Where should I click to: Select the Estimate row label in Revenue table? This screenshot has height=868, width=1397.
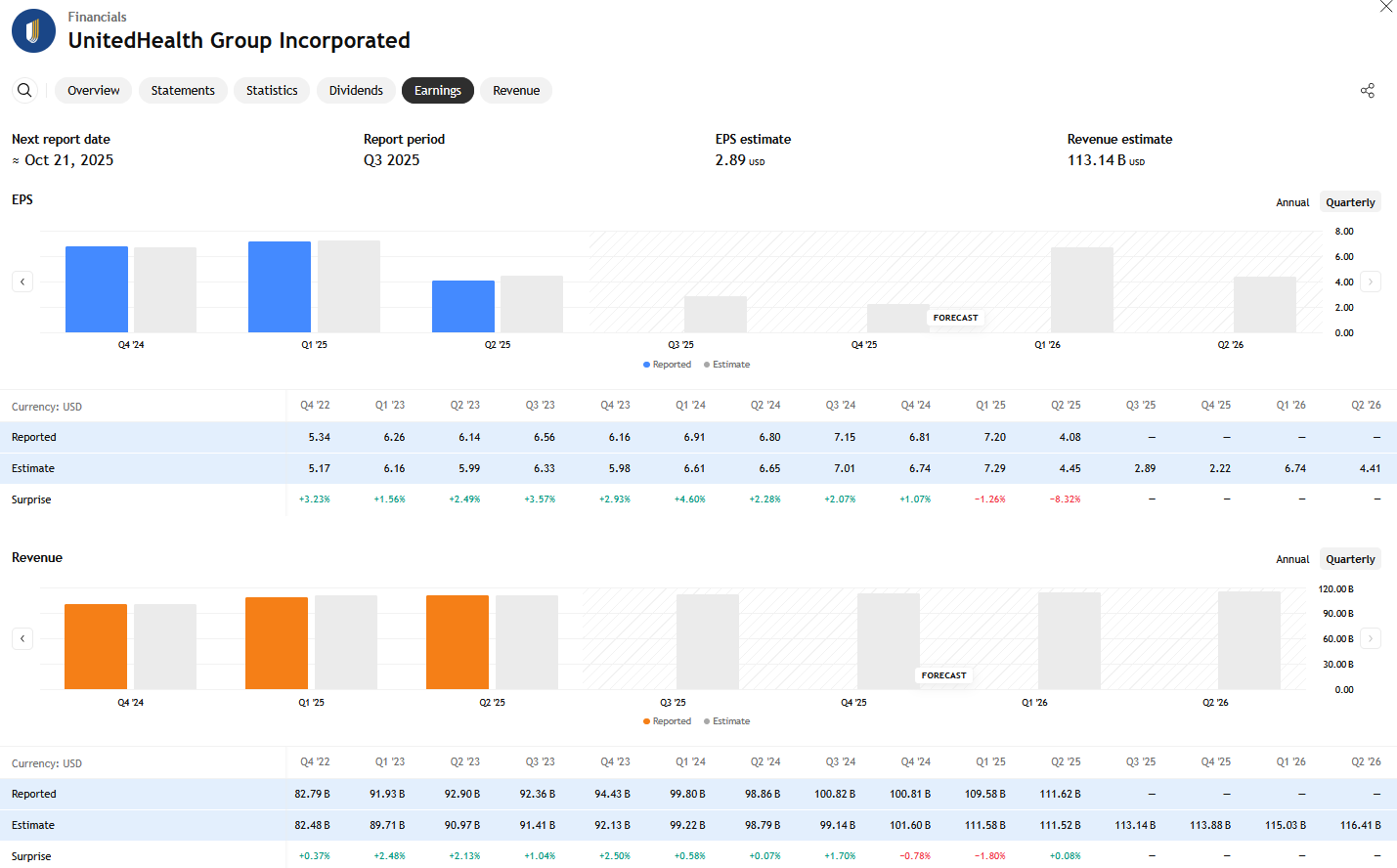point(33,825)
